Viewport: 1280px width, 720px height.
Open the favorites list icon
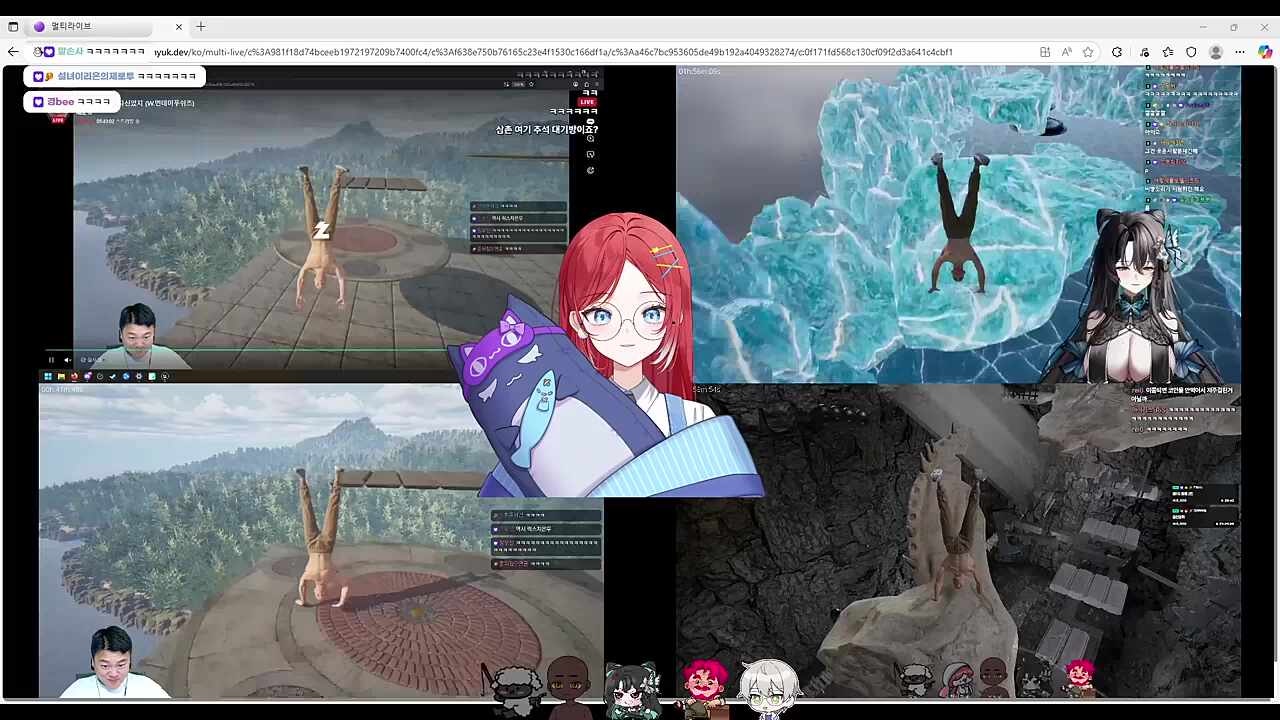pyautogui.click(x=1168, y=52)
